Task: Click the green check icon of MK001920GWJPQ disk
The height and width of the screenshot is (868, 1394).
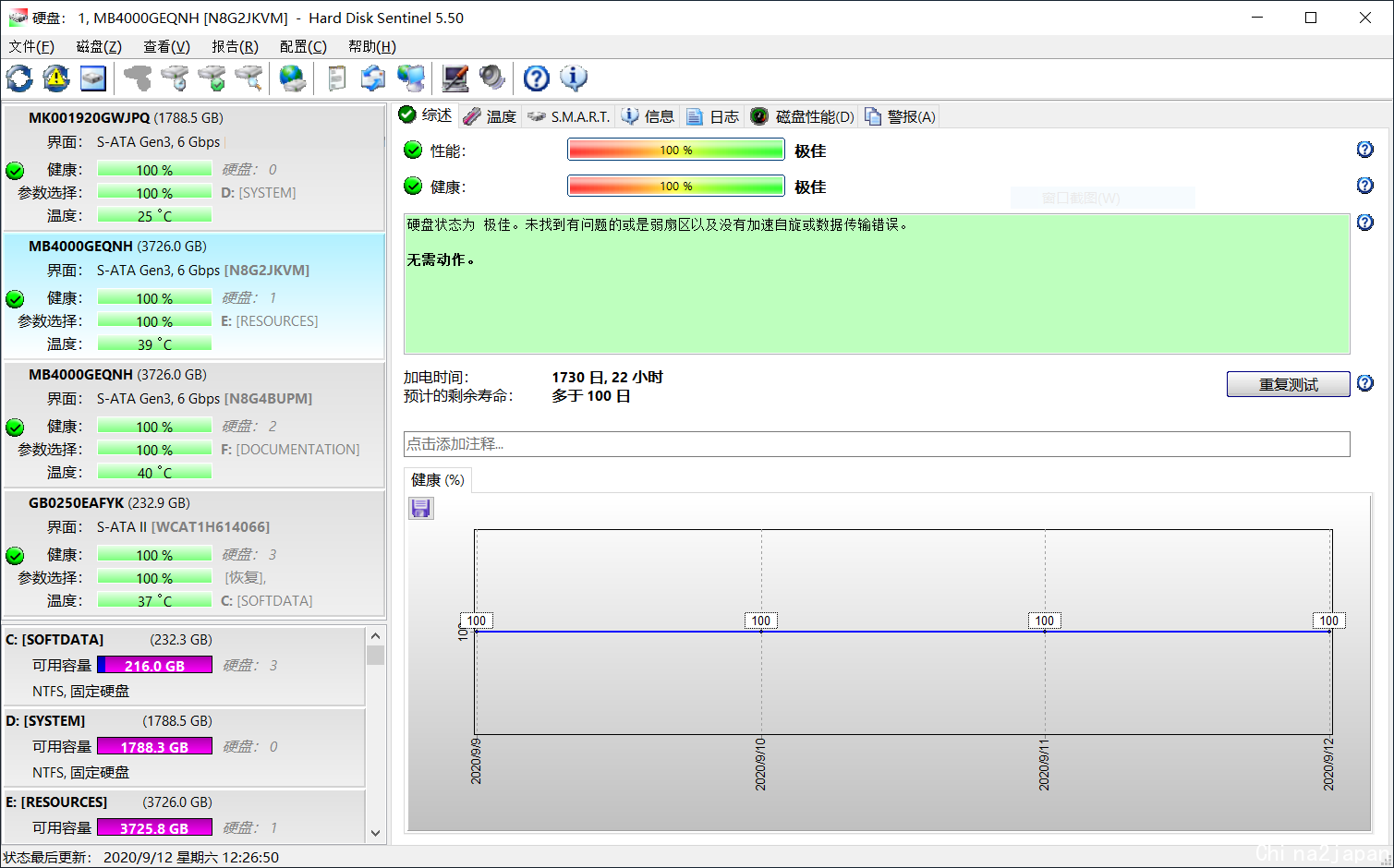Action: point(15,170)
